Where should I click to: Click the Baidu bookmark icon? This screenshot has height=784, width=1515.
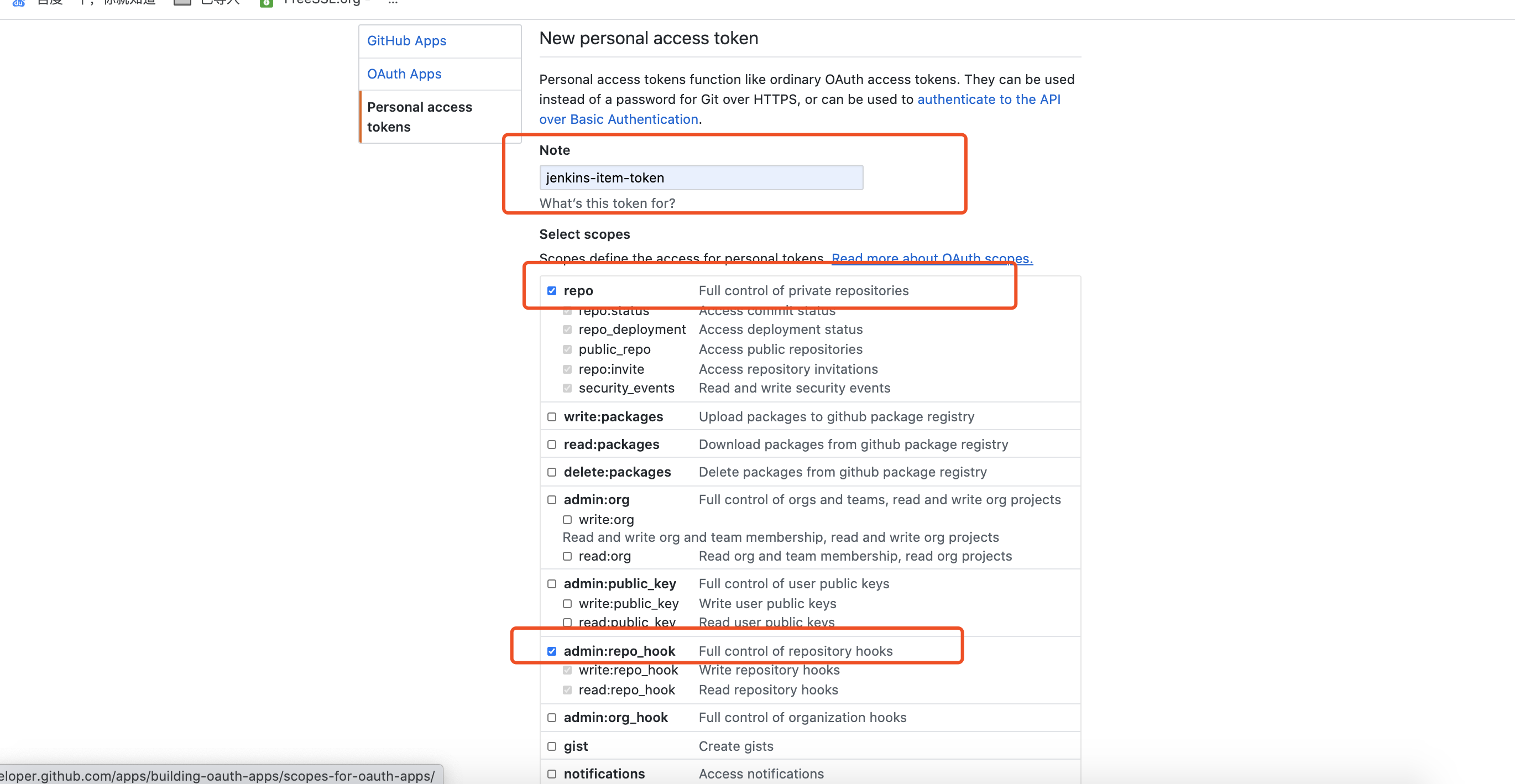[19, 2]
